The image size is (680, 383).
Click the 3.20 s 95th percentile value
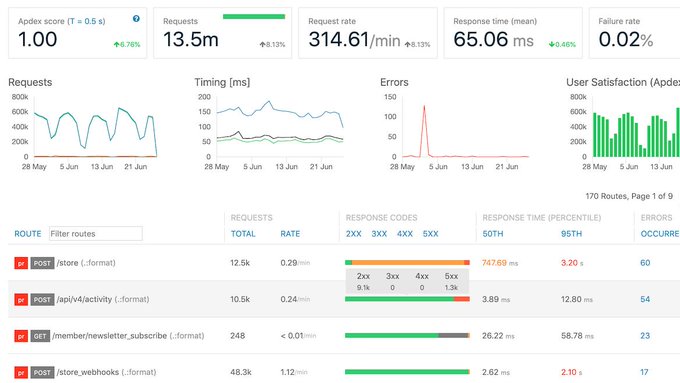(572, 263)
